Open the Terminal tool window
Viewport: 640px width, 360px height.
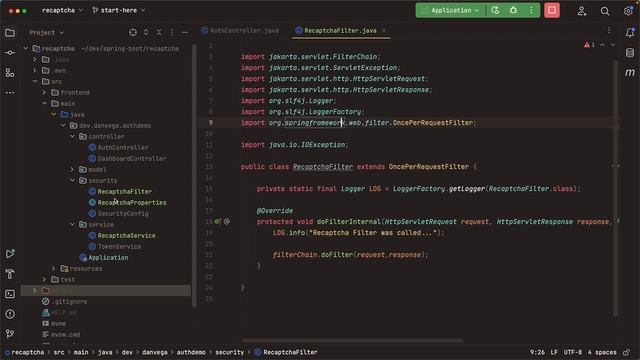10,294
